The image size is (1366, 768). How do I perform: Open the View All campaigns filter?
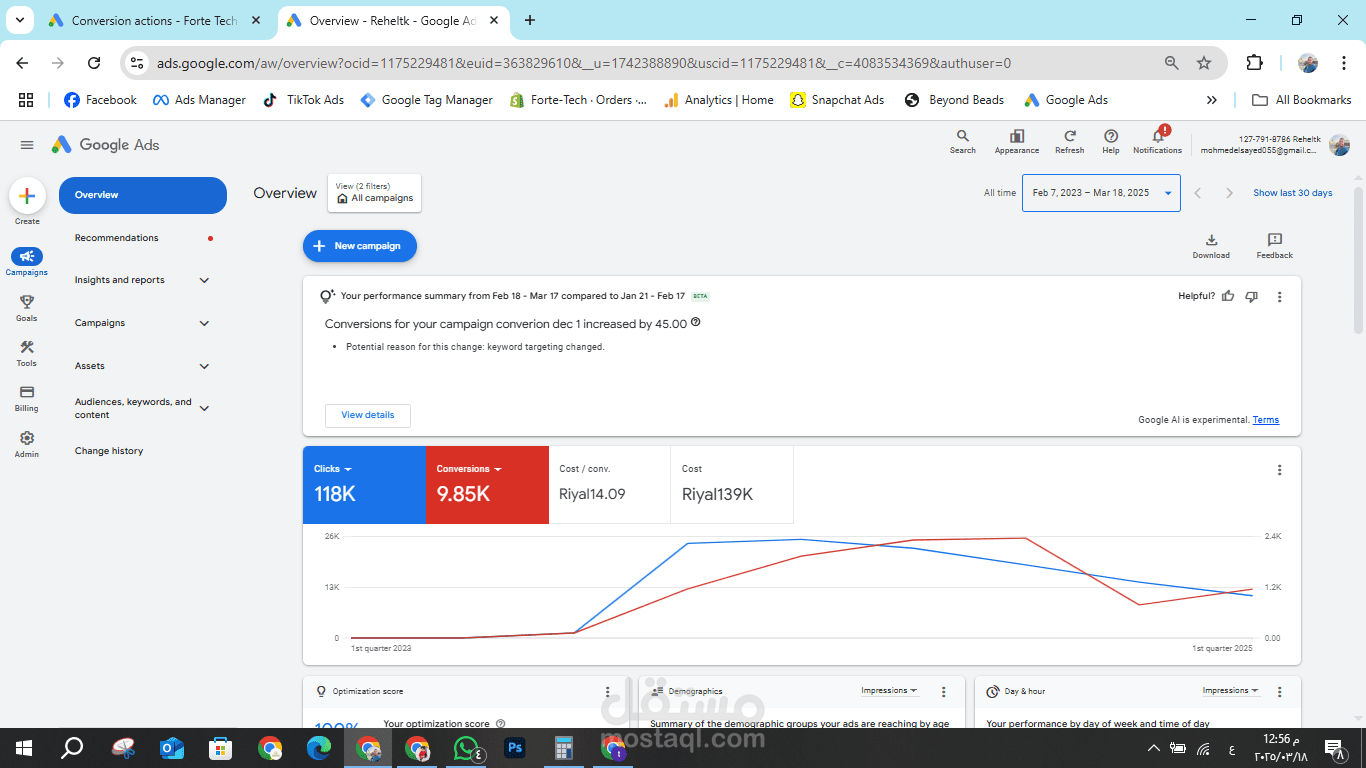[x=375, y=193]
